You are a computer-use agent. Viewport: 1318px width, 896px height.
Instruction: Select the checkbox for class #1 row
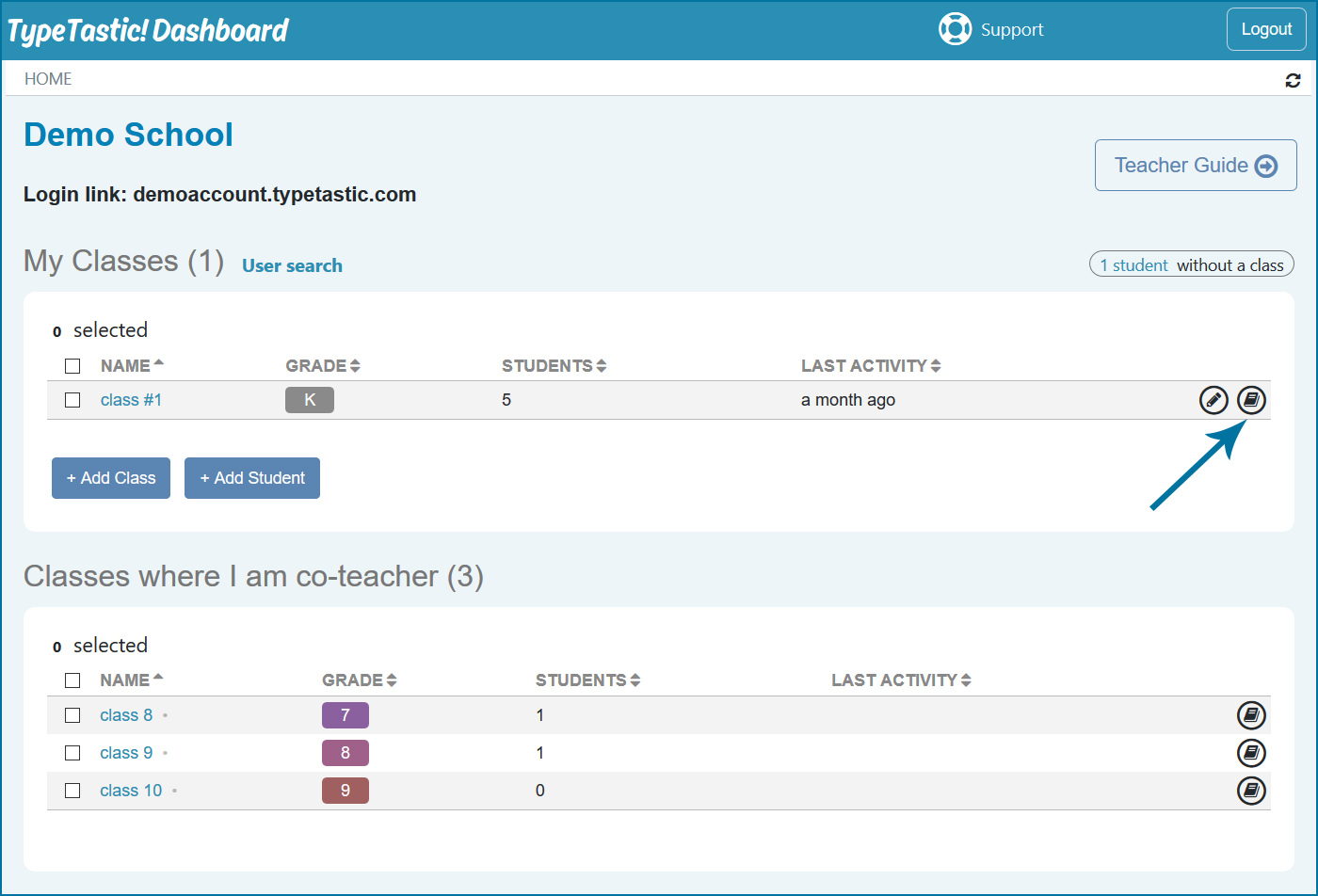tap(72, 399)
